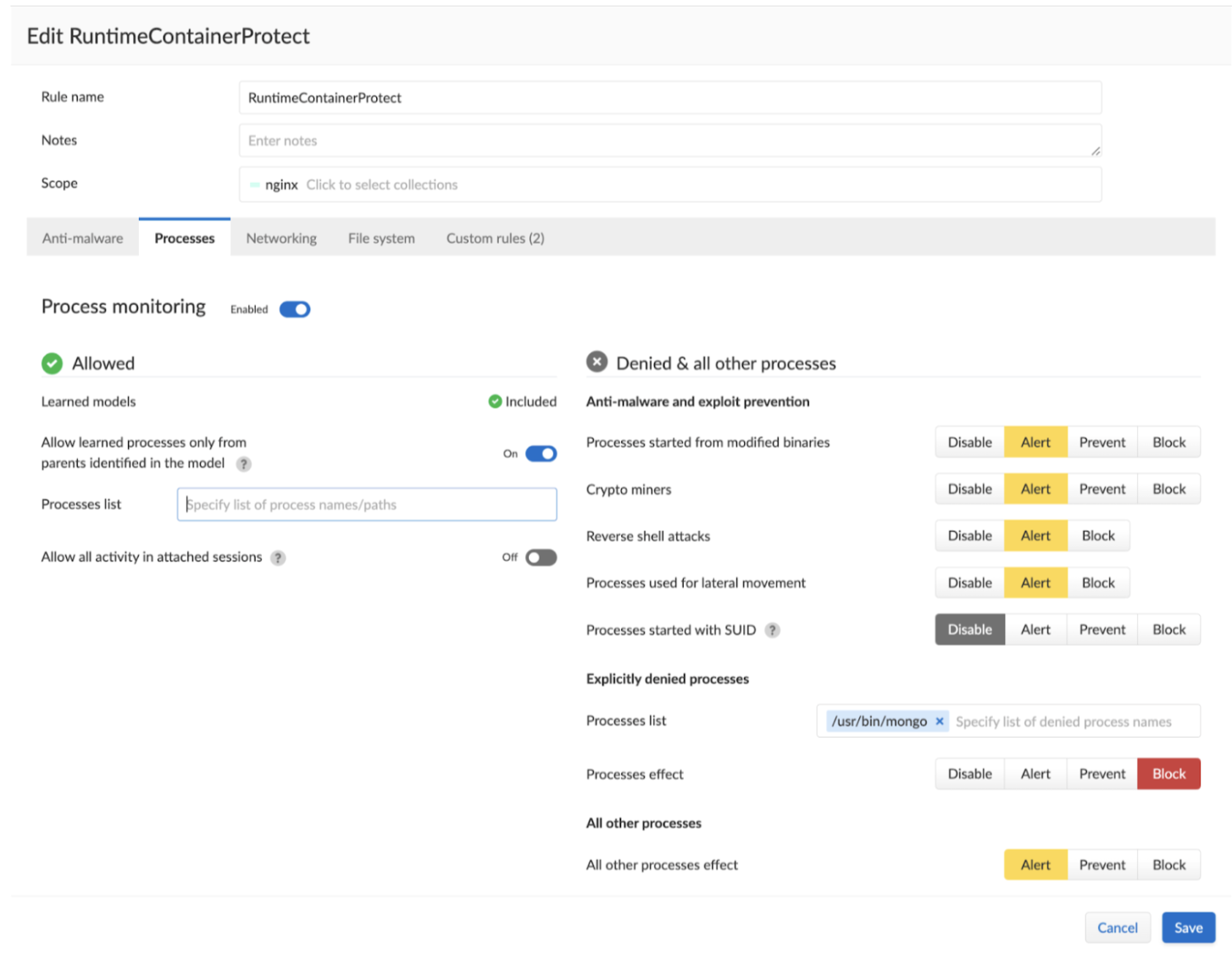Viewport: 1232px width, 976px height.
Task: Set SUID processes to Alert
Action: pos(1035,629)
